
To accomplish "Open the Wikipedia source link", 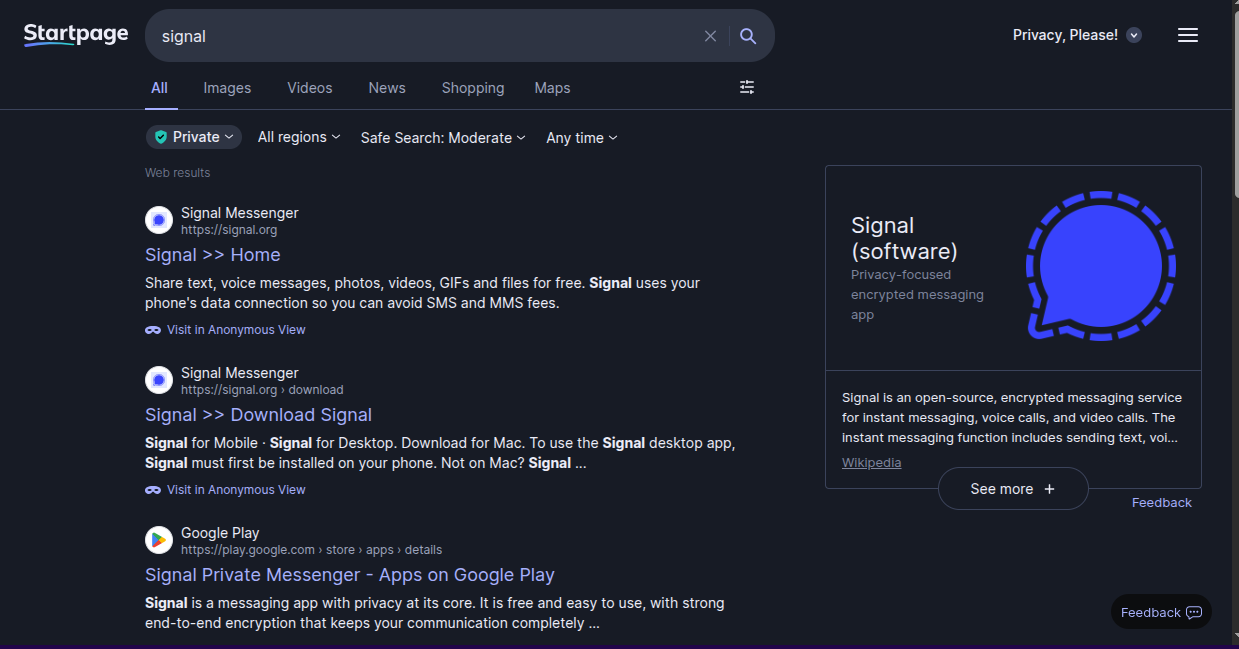I will [871, 463].
